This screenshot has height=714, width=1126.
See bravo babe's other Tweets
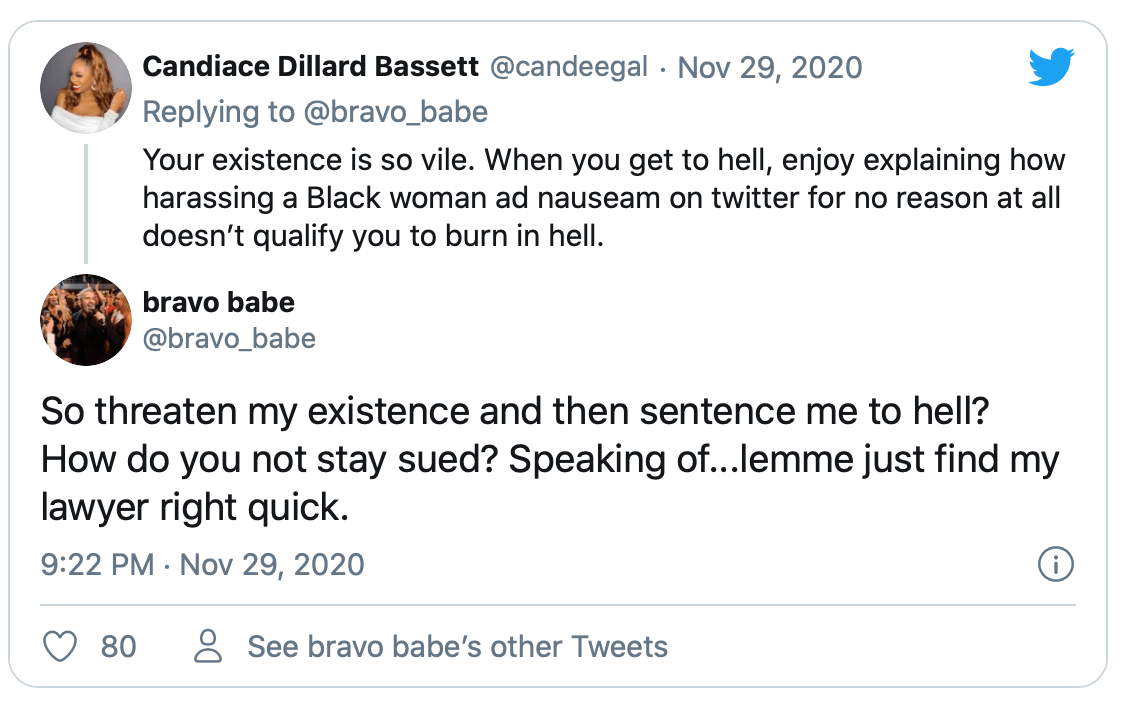tap(457, 646)
